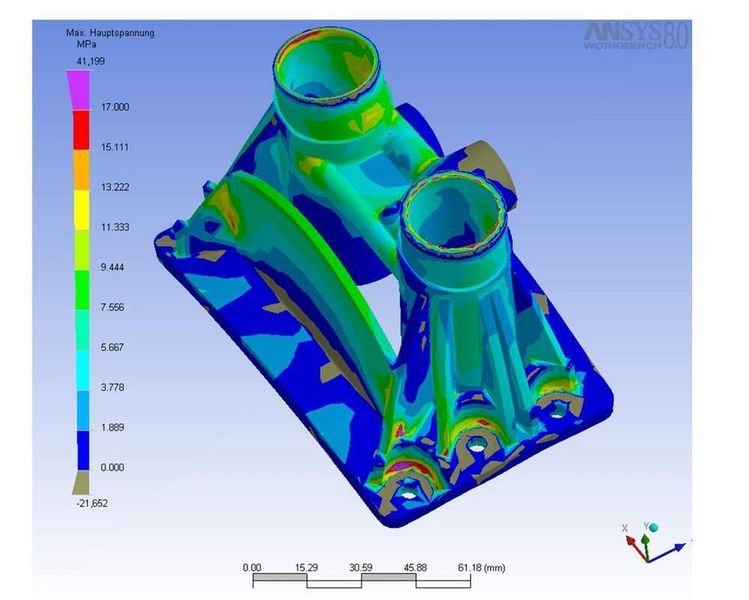Click the cyan isometric ball on the triad
The image size is (749, 600).
click(654, 527)
